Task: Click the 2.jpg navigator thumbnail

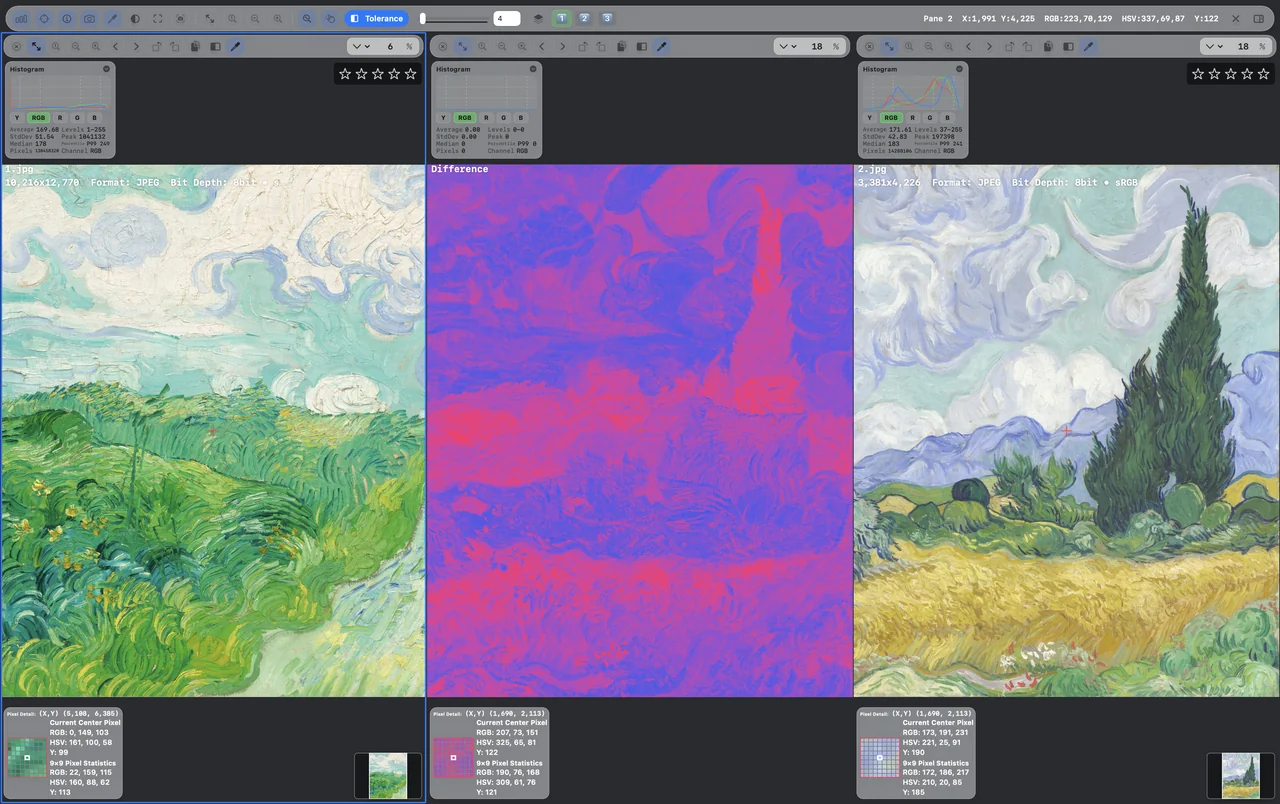Action: coord(1241,776)
